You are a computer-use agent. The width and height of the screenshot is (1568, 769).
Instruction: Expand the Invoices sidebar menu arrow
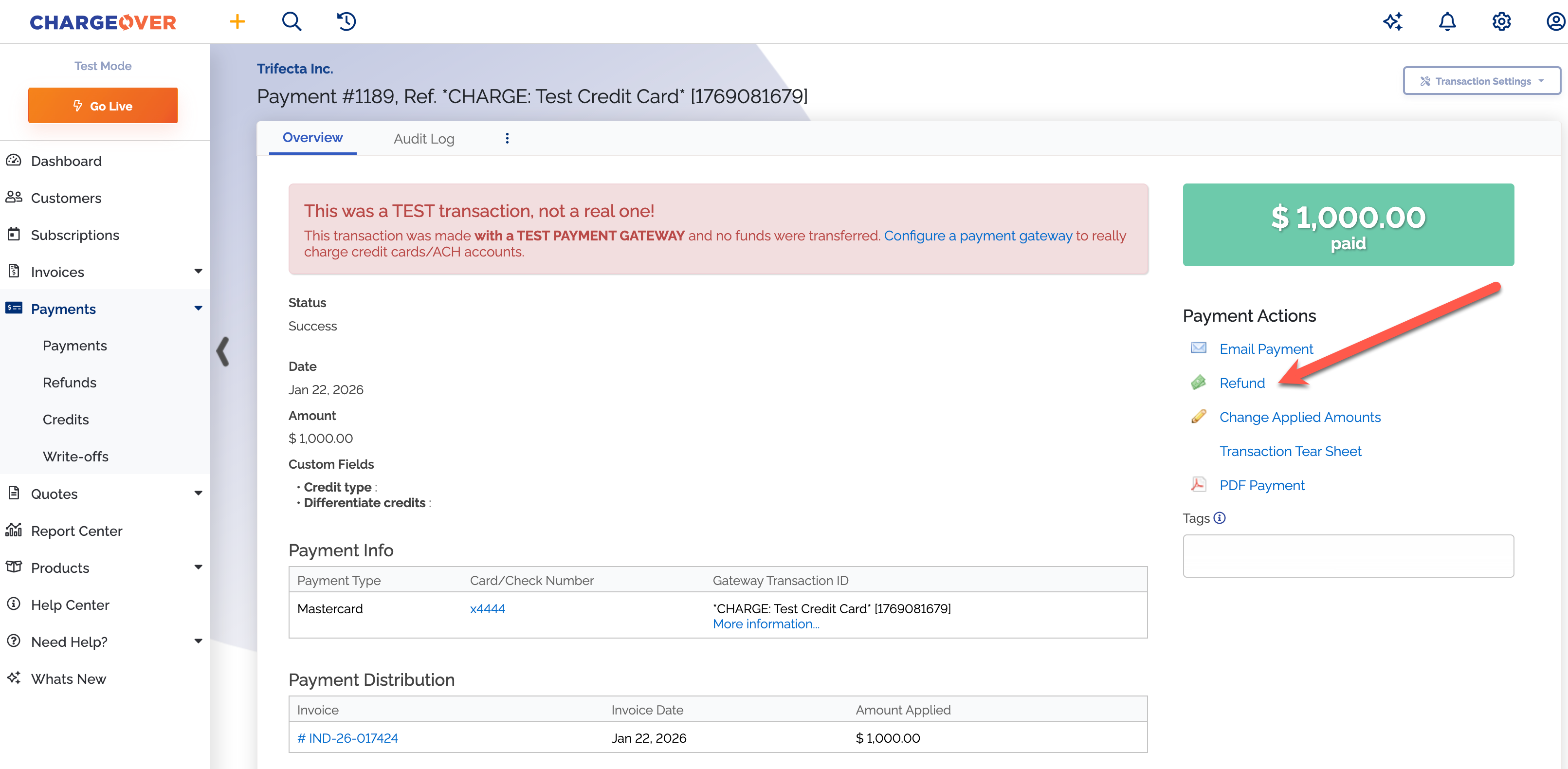click(x=198, y=272)
